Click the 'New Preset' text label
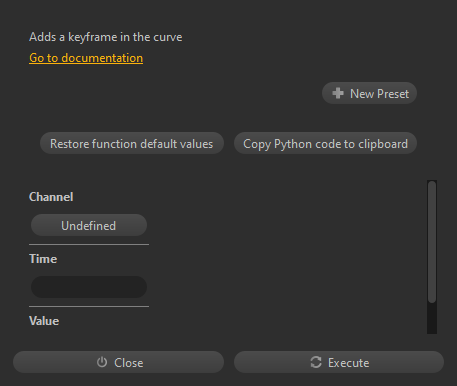Screen dimensions: 457x386 tap(379, 94)
